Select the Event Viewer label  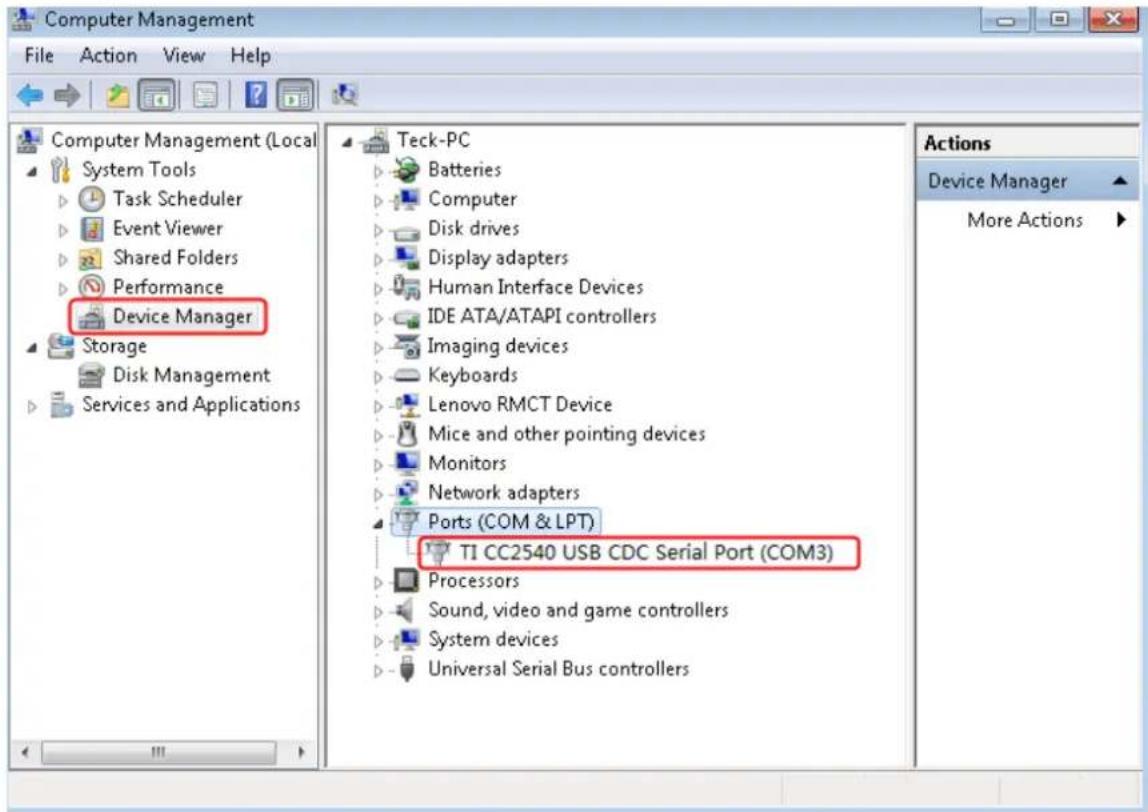[168, 228]
